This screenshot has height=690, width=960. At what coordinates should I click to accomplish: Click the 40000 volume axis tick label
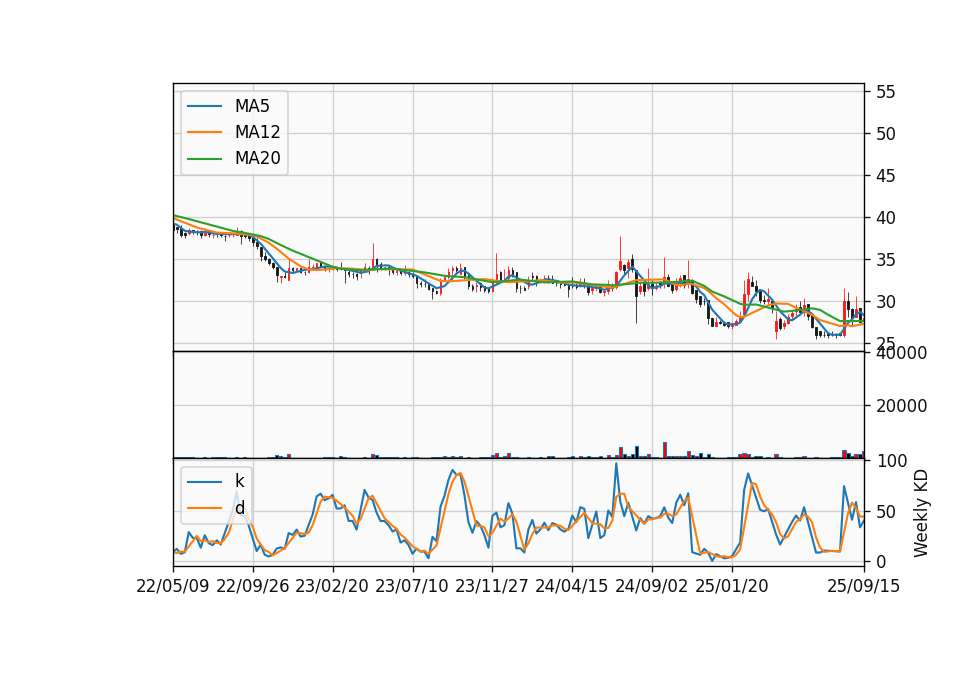point(901,353)
